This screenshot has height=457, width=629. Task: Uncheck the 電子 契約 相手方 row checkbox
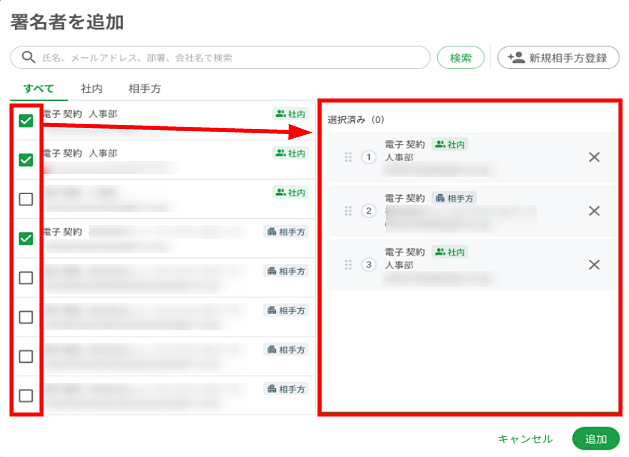click(x=26, y=238)
